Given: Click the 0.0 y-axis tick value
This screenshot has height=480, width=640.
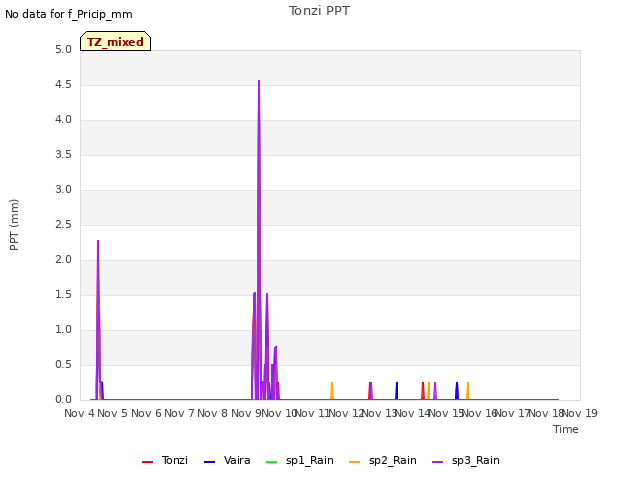Looking at the screenshot, I should click(x=63, y=399).
